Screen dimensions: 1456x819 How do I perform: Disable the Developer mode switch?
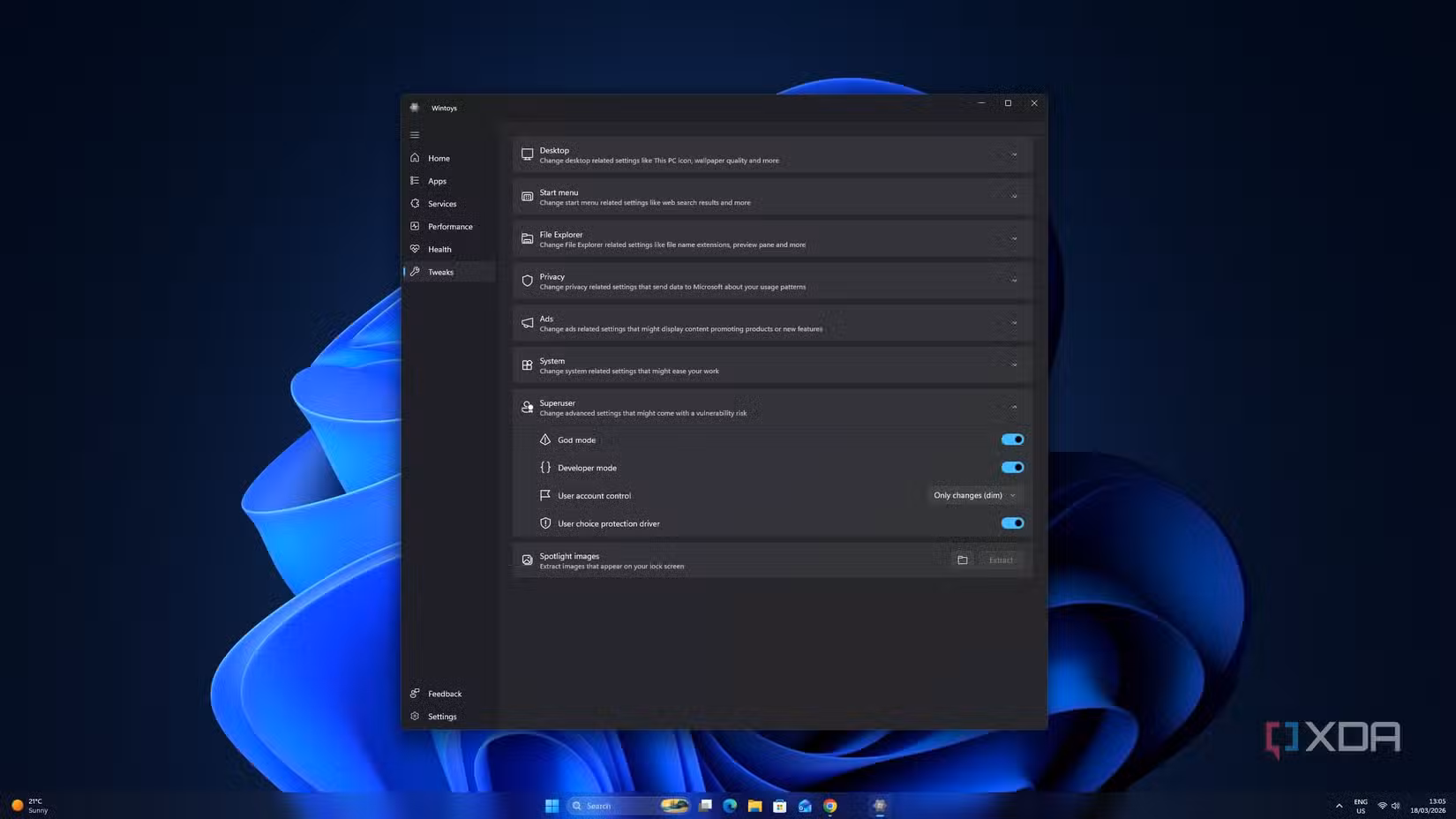(1012, 468)
